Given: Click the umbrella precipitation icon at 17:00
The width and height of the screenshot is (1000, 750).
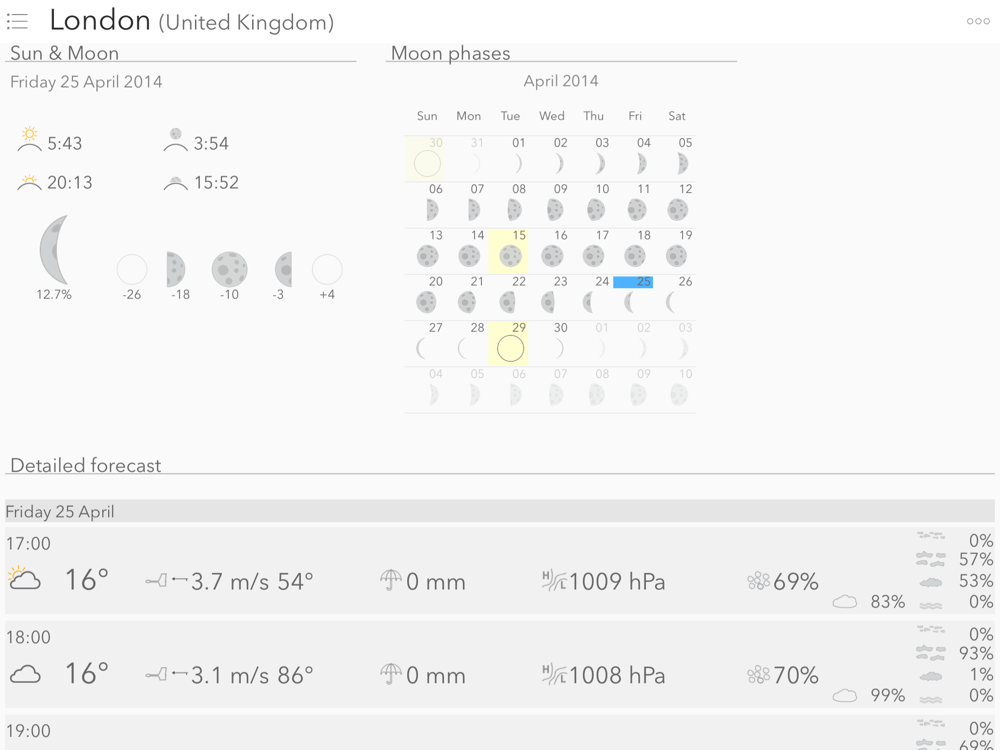Looking at the screenshot, I should (391, 580).
